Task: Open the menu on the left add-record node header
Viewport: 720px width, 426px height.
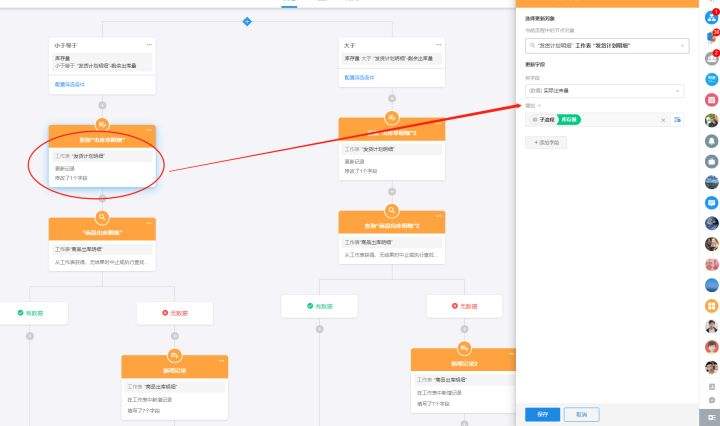Action: (222, 361)
